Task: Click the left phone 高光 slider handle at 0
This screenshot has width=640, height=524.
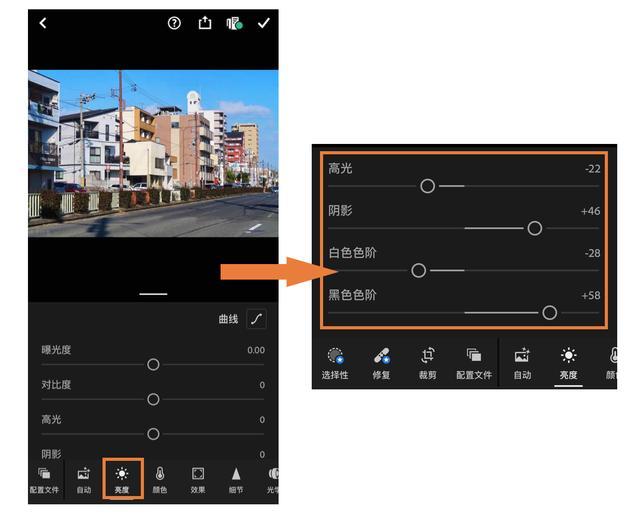Action: 153,434
